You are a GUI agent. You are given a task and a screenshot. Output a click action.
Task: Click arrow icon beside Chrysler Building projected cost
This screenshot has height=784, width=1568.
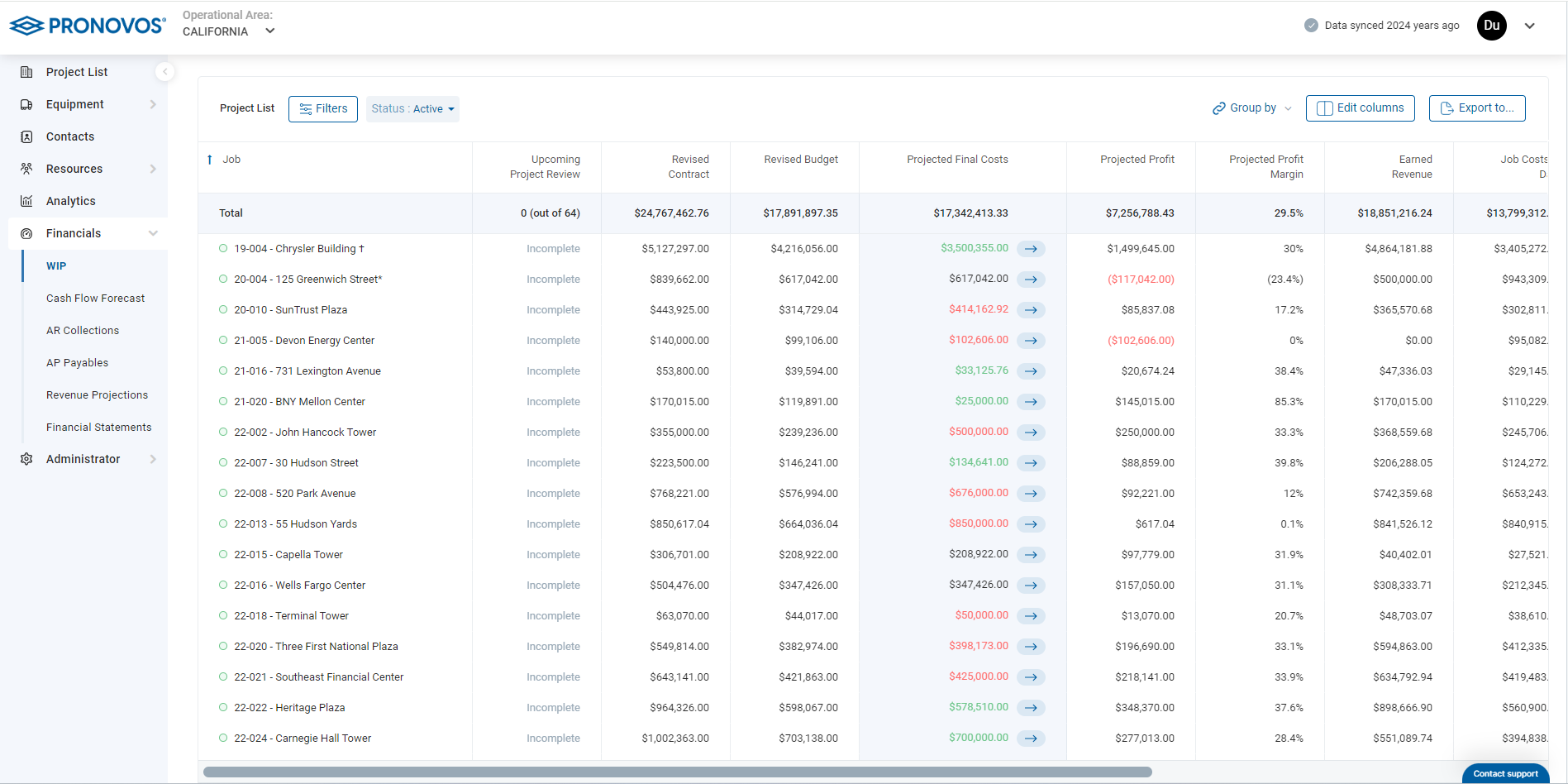(x=1031, y=249)
